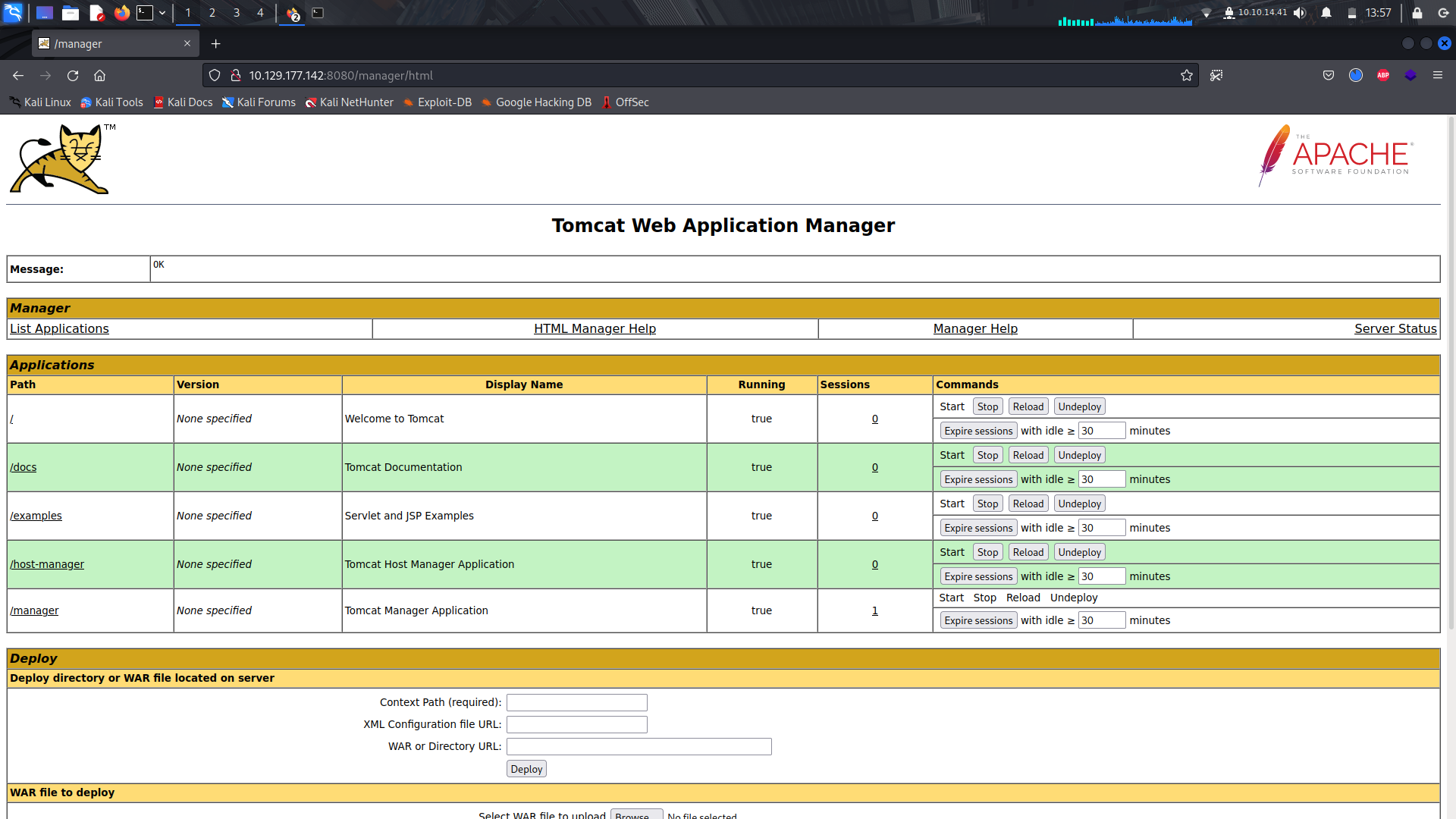The height and width of the screenshot is (819, 1456).
Task: Click the Deploy button
Action: [526, 768]
